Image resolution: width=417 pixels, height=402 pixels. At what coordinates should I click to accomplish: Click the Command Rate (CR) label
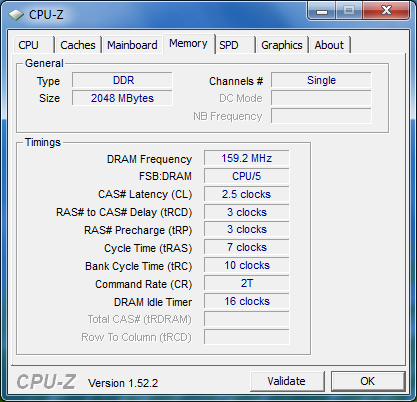click(x=144, y=284)
